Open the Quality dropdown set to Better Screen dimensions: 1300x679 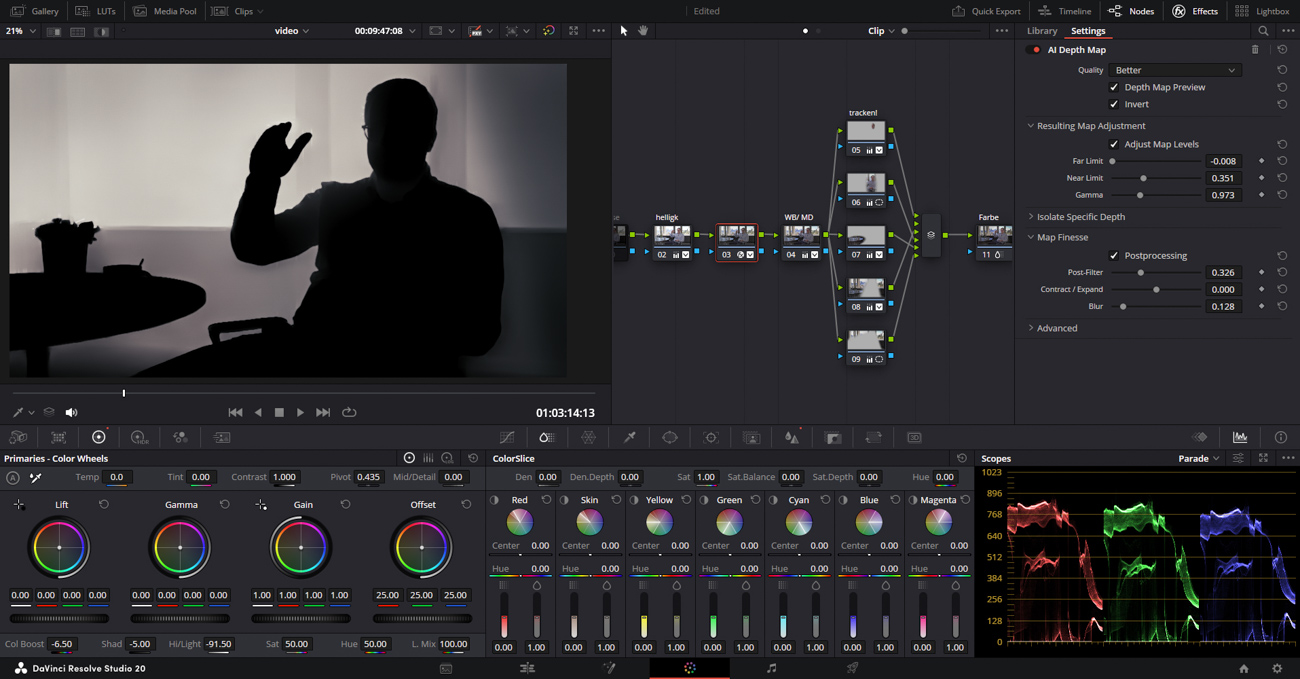pyautogui.click(x=1174, y=70)
